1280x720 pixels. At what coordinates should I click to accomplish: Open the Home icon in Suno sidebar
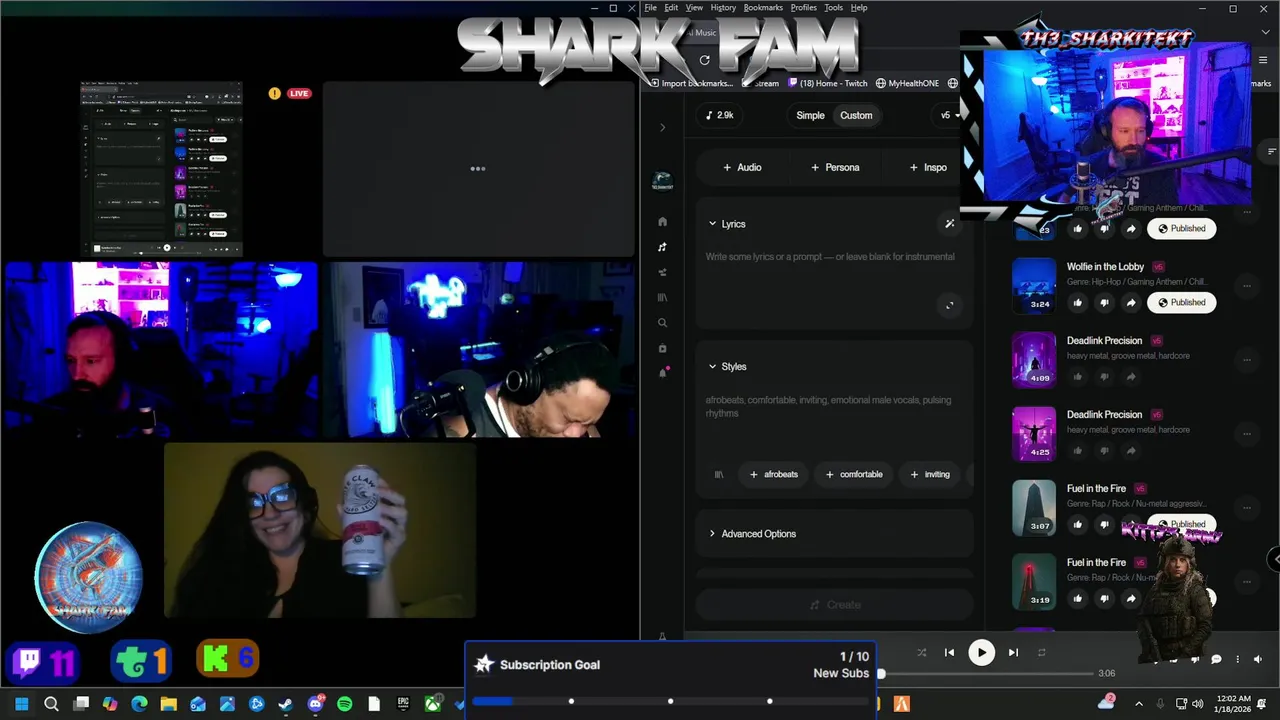(x=662, y=221)
